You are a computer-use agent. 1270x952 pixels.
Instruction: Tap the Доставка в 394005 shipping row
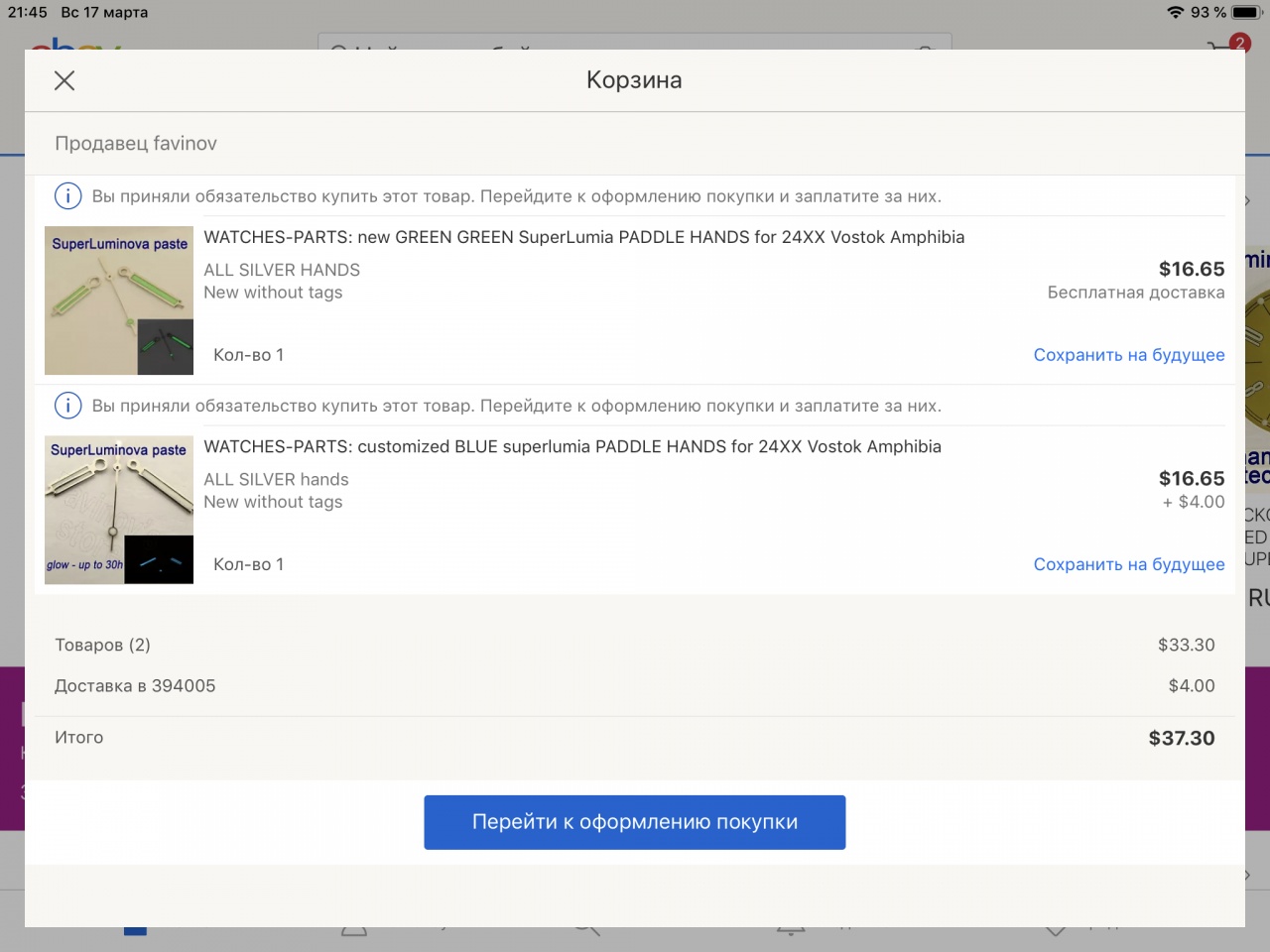(135, 686)
